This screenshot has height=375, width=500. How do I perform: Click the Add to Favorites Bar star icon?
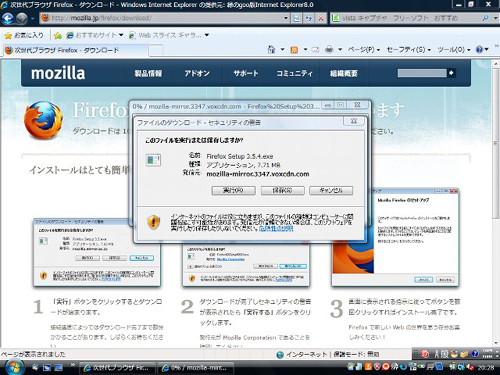point(58,35)
